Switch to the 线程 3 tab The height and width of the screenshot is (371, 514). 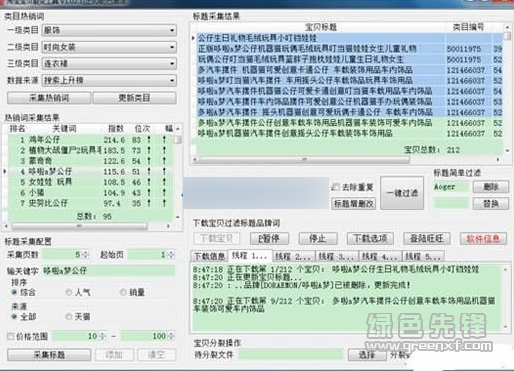click(x=337, y=256)
